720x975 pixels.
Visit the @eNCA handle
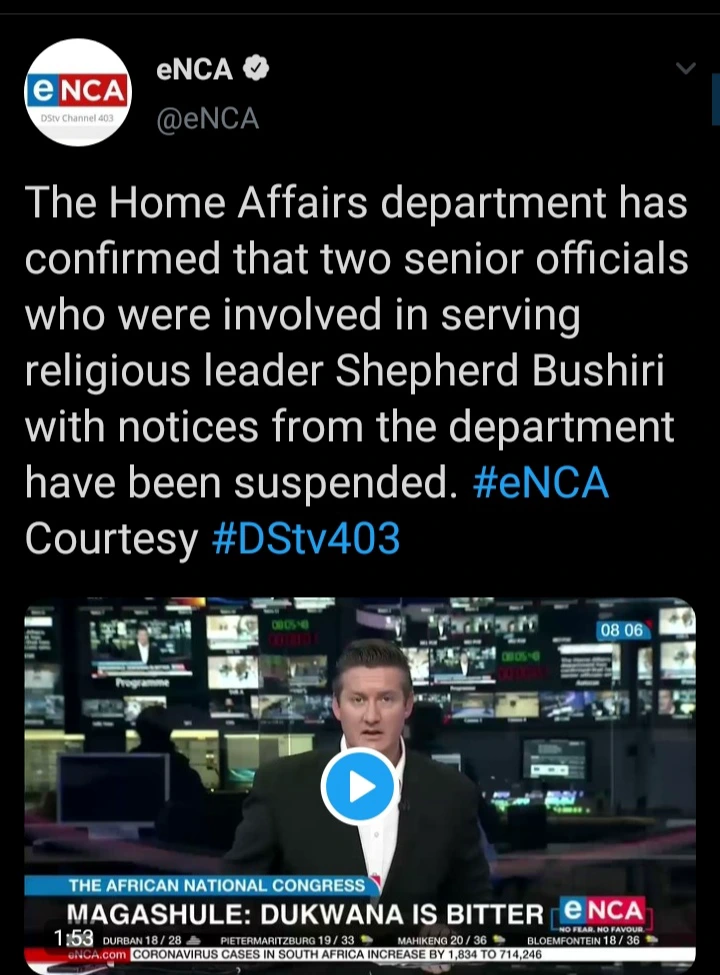pos(207,118)
